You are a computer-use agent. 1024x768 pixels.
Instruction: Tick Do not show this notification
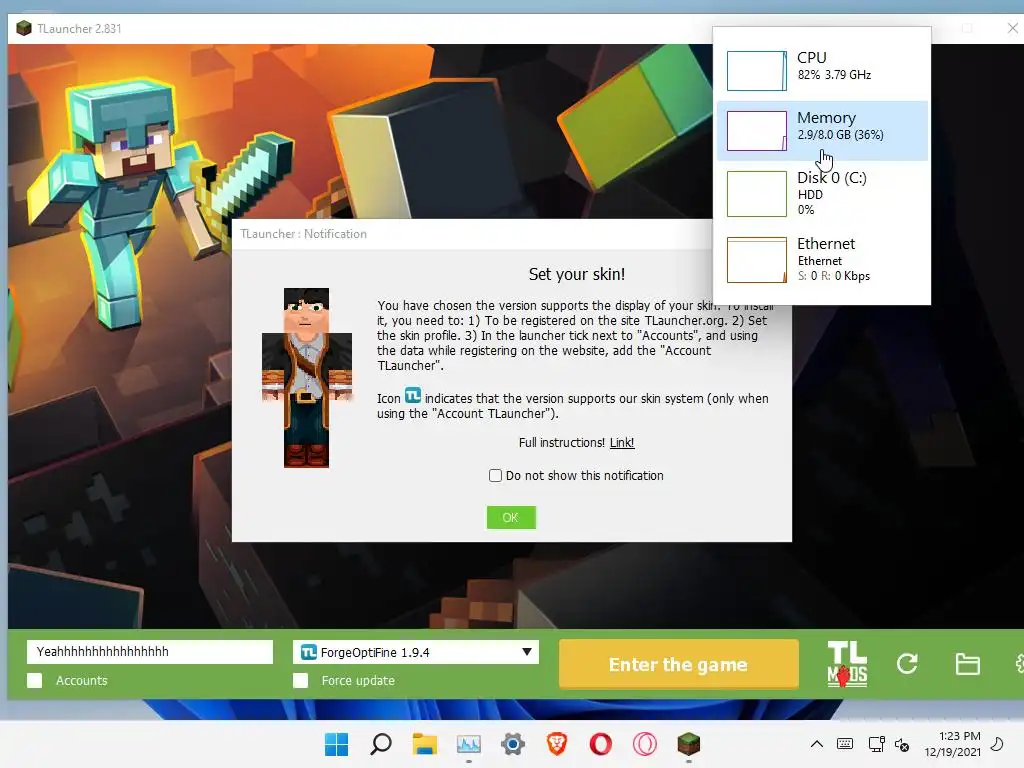click(x=496, y=475)
